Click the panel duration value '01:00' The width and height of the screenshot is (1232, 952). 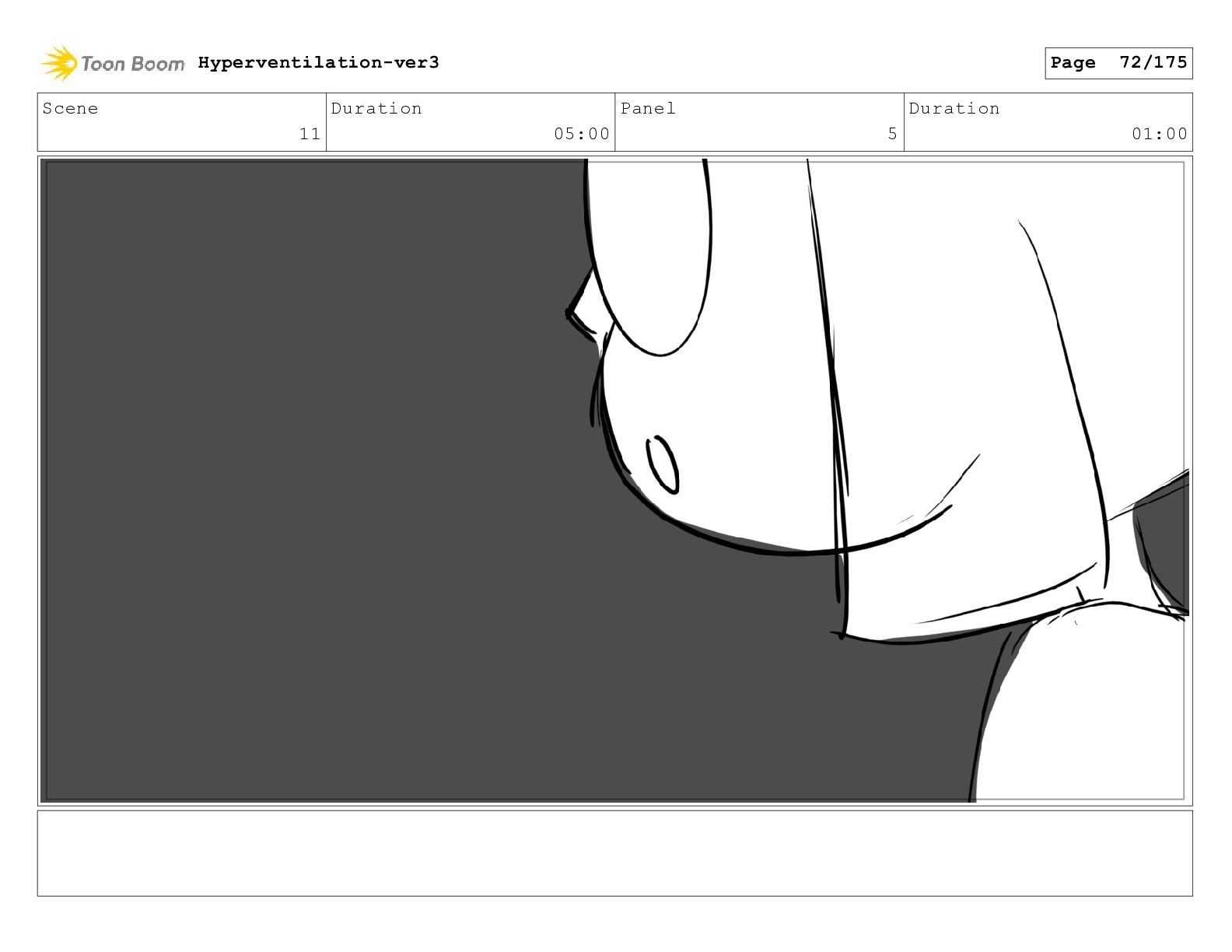click(x=1159, y=134)
